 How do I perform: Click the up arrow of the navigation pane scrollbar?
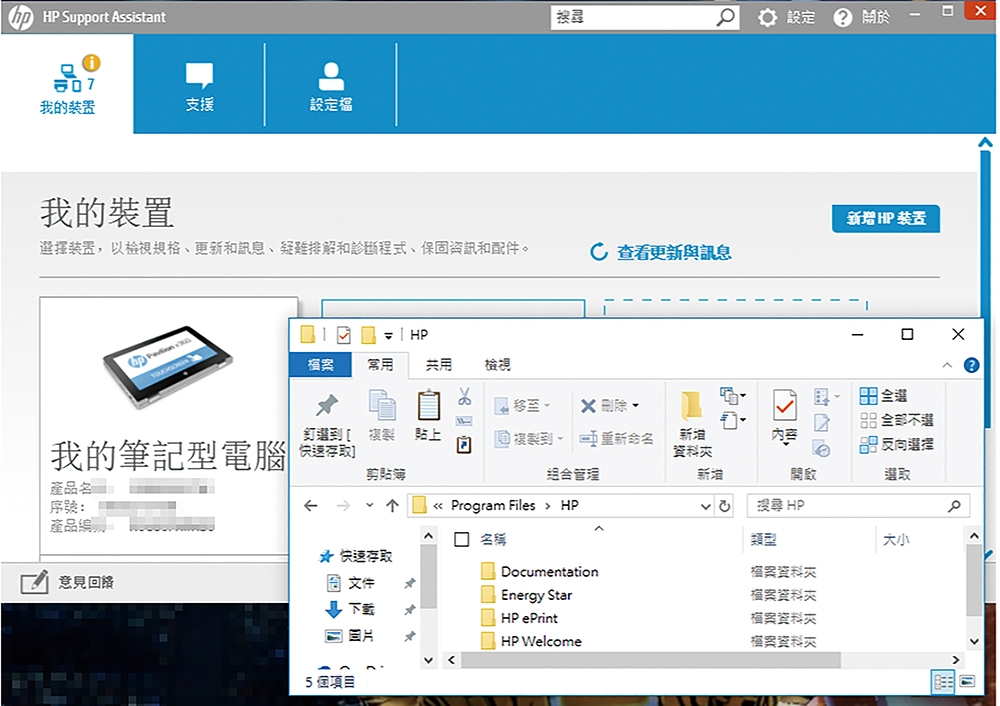pyautogui.click(x=429, y=536)
